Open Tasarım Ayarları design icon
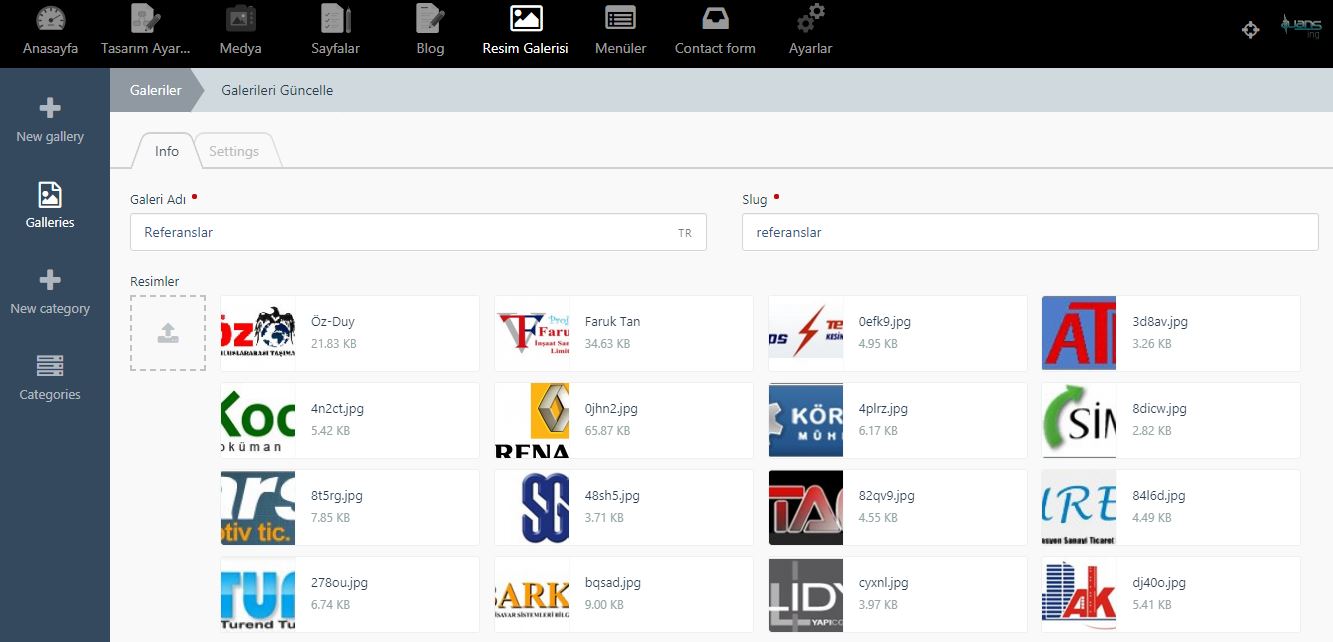1333x642 pixels. [145, 19]
